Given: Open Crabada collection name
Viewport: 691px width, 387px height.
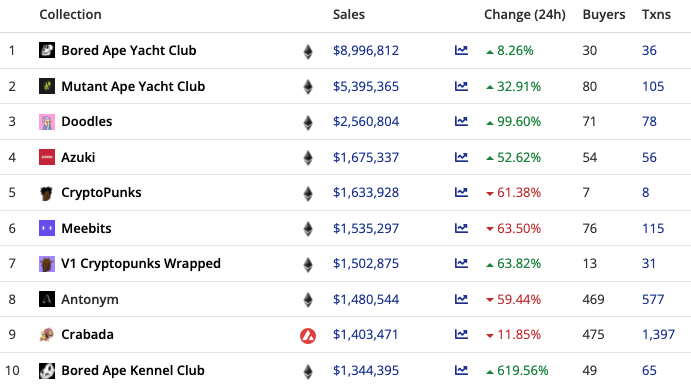Looking at the screenshot, I should 87,334.
